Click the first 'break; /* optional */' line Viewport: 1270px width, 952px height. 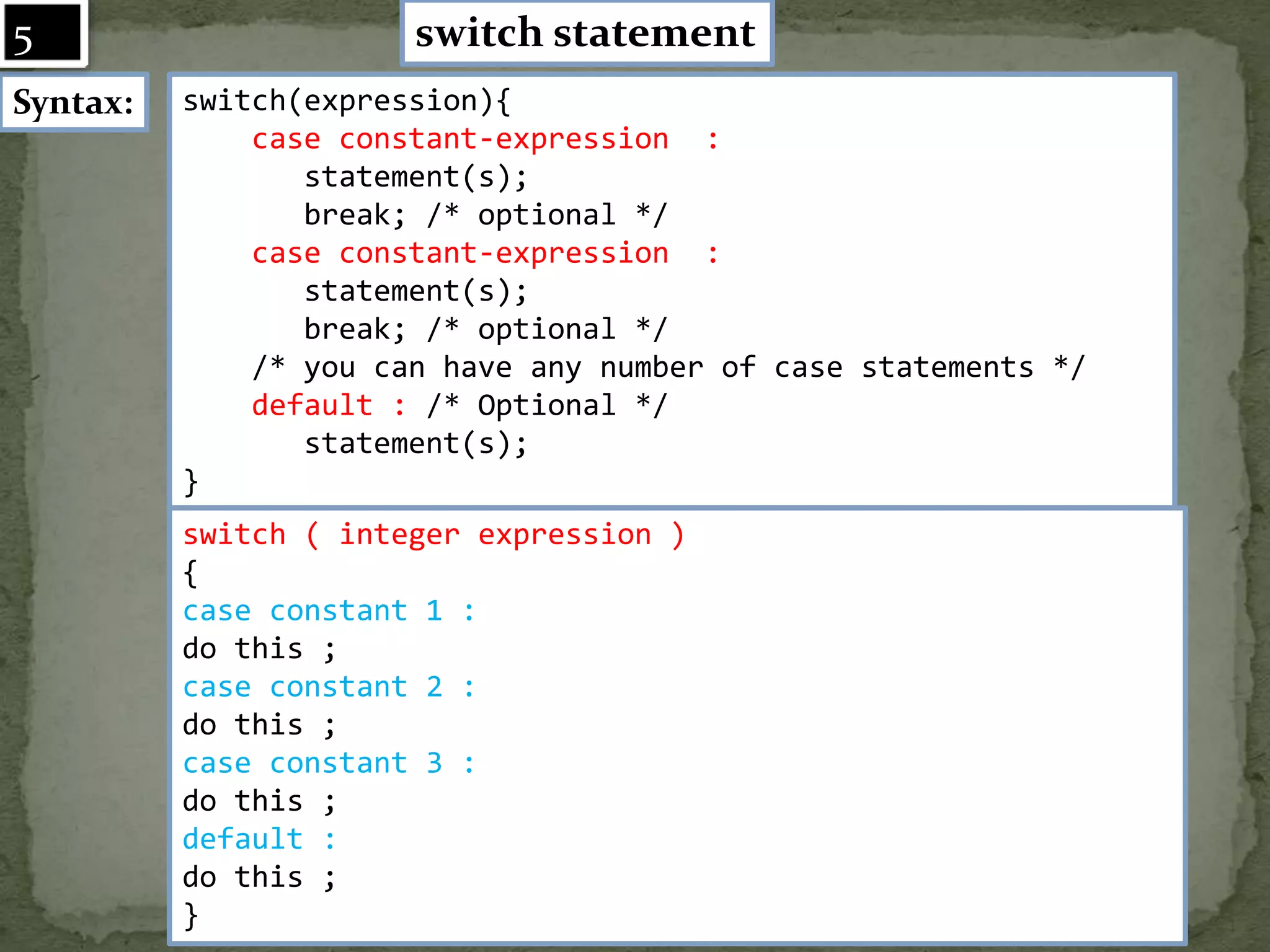(x=485, y=215)
